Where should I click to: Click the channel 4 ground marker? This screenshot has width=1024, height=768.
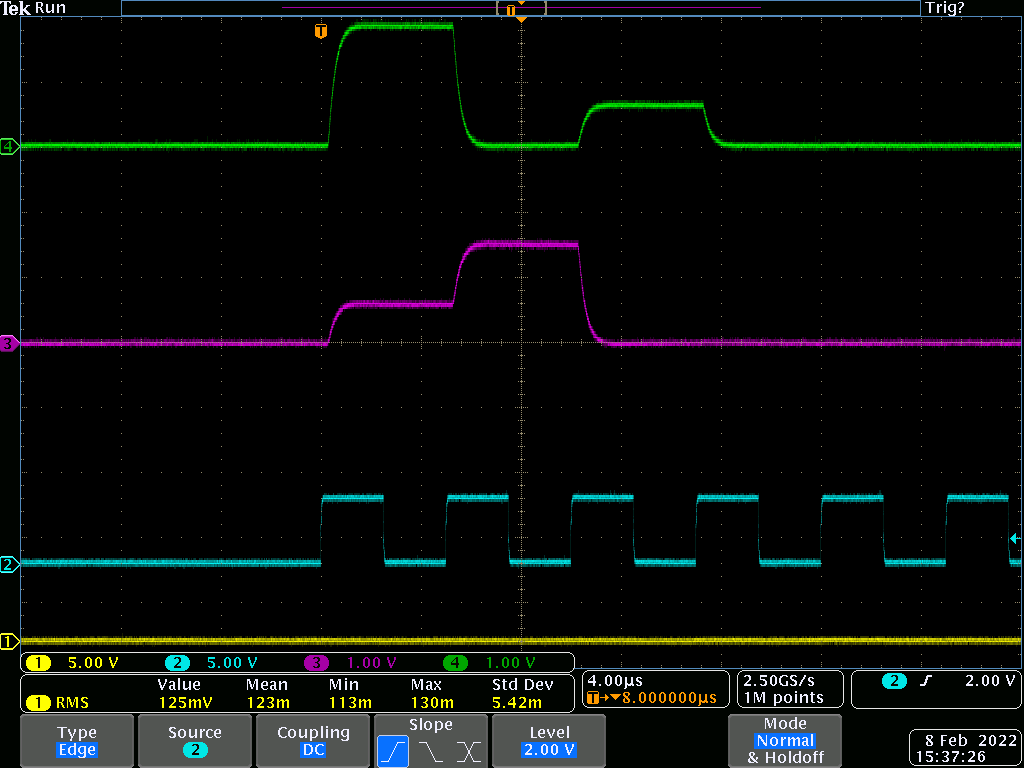point(9,146)
